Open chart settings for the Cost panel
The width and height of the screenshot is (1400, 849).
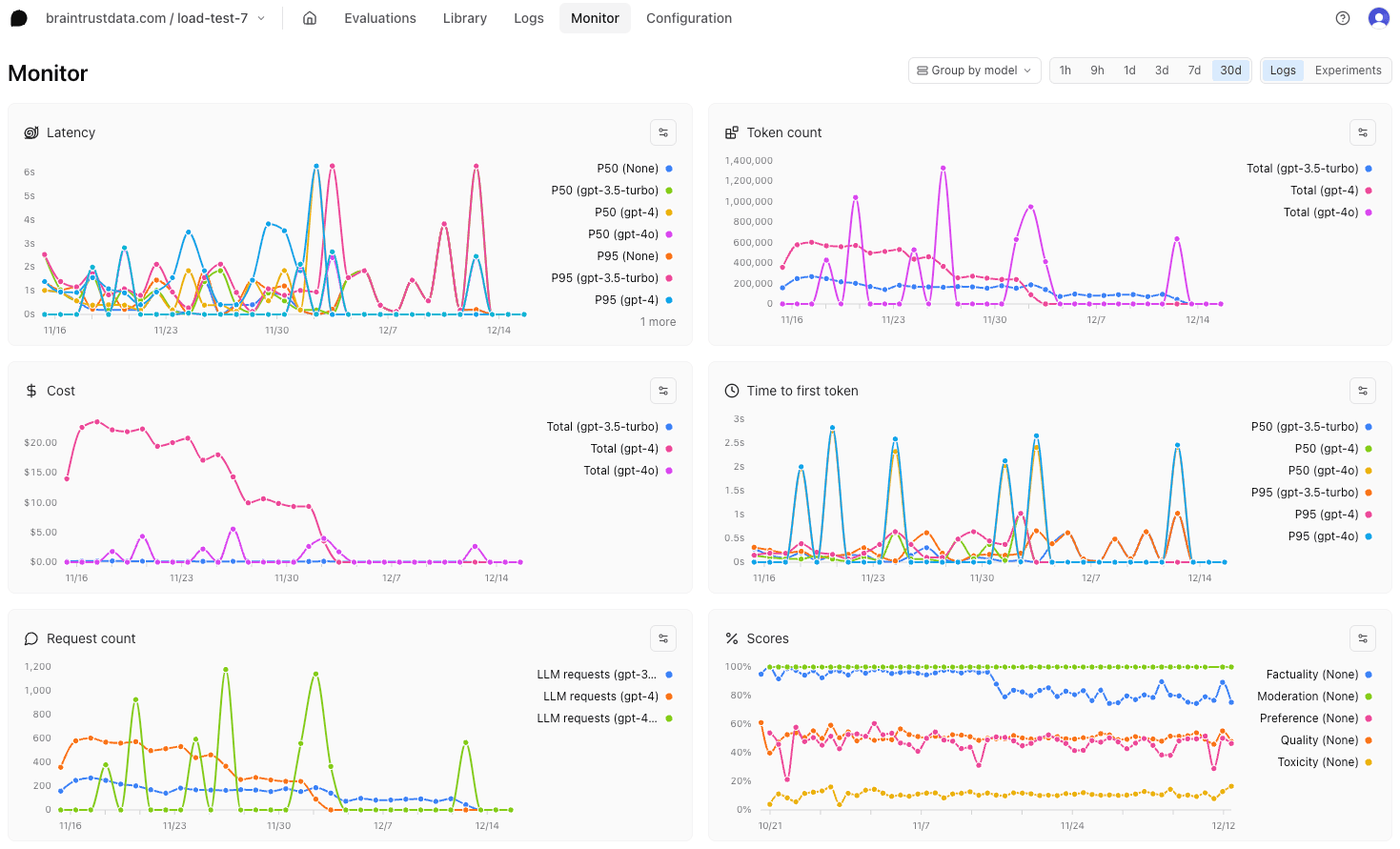[x=663, y=391]
